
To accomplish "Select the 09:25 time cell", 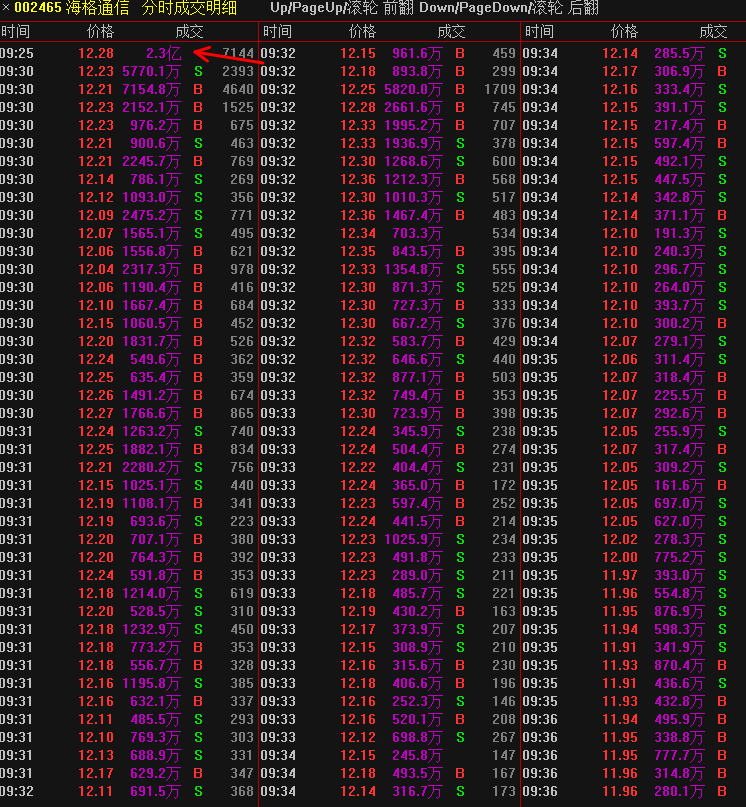I will [16, 54].
